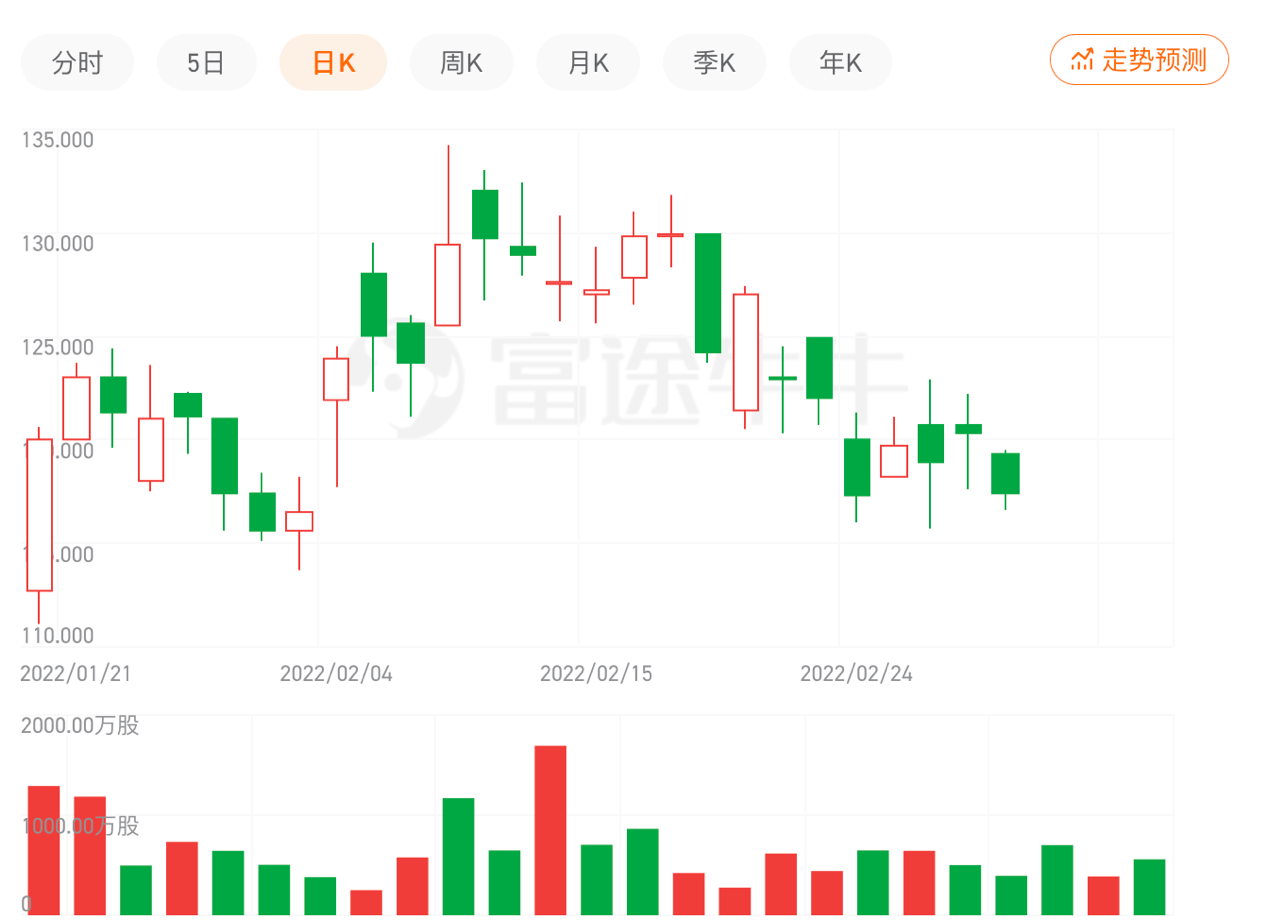
Task: Click the 135.000 price axis label
Action: pos(58,139)
